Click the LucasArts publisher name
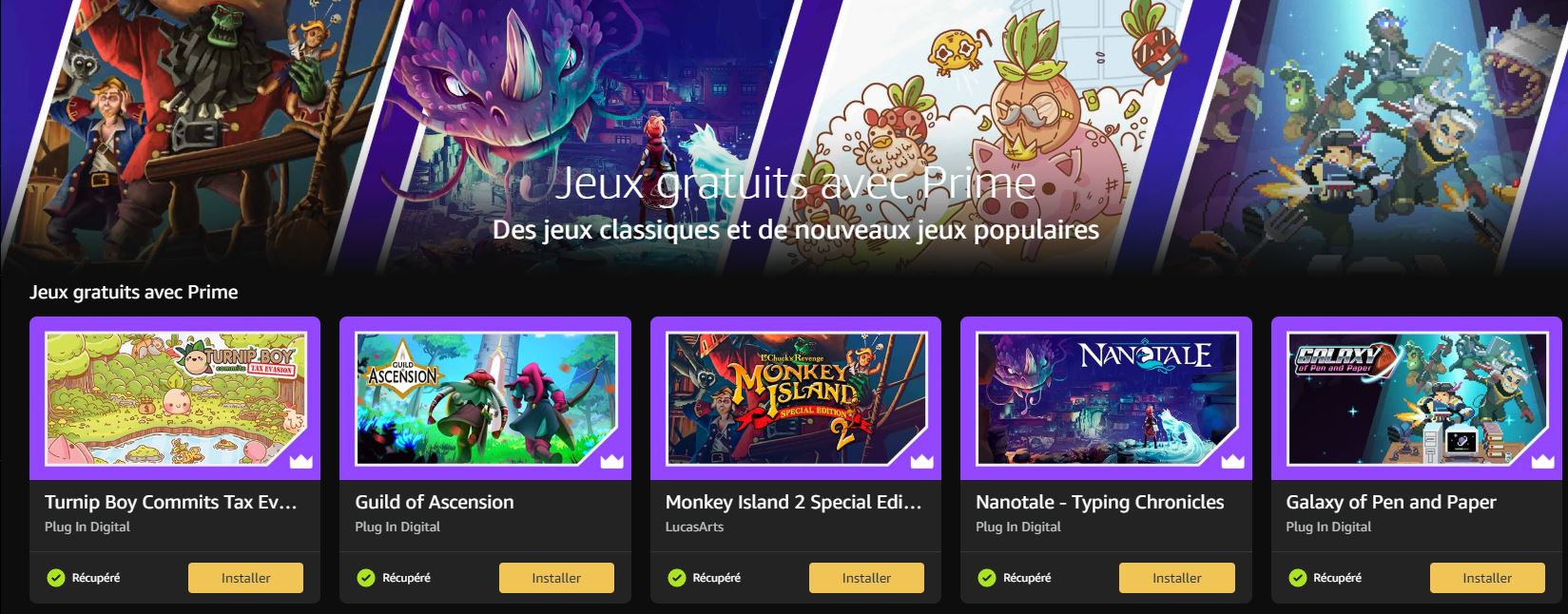This screenshot has height=614, width=1568. tap(694, 527)
